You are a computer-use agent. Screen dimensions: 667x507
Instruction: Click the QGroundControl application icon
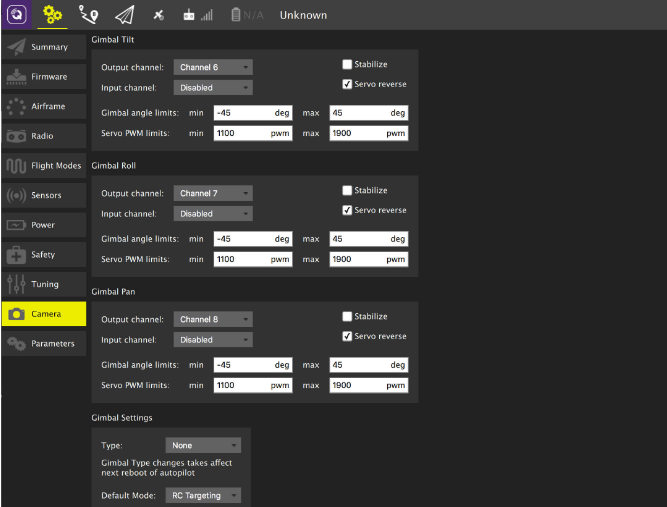coord(16,15)
